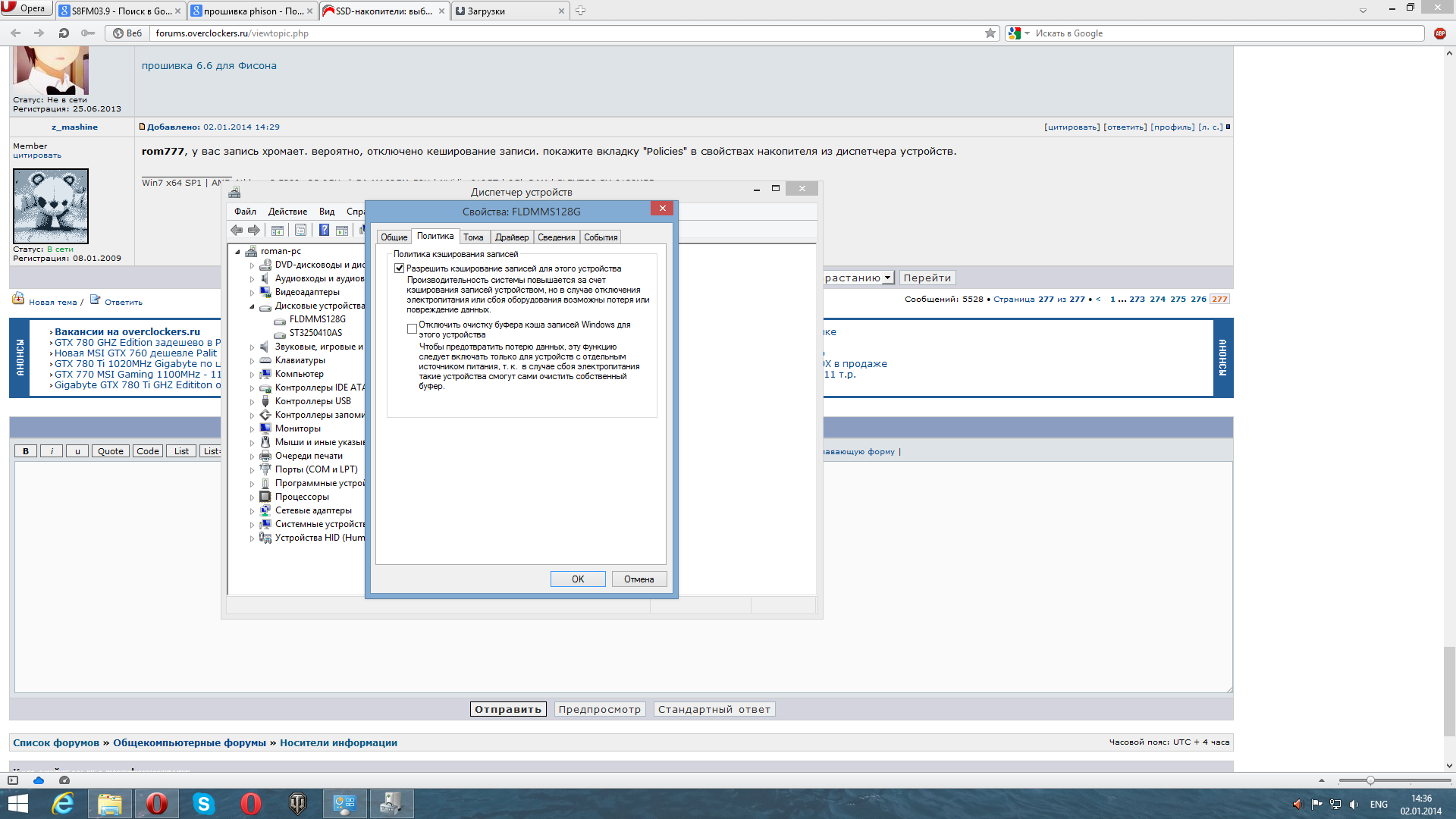Screen dimensions: 1456x819
Task: Enable disabling Windows write-cache buffer flushing
Action: click(412, 329)
